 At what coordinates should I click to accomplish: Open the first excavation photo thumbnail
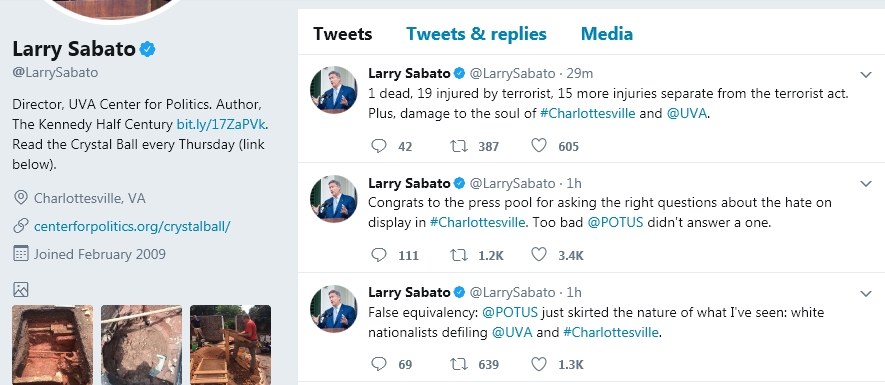[52, 345]
